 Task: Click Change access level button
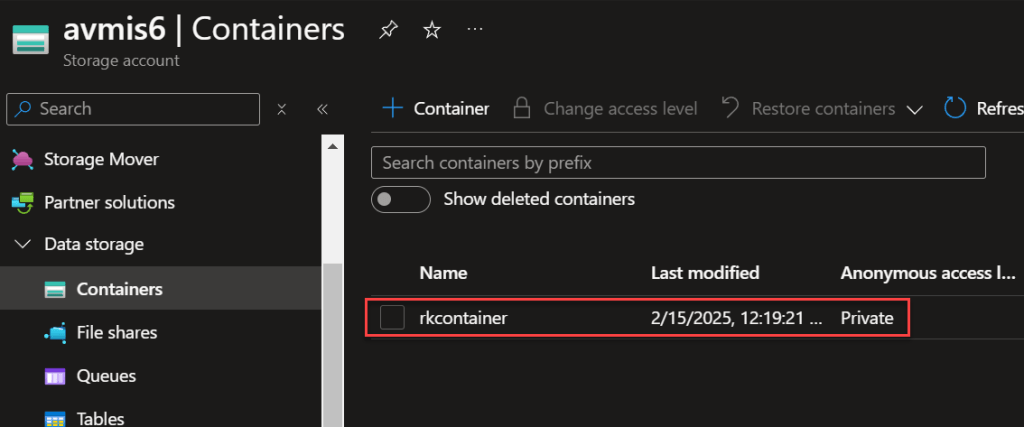point(604,109)
